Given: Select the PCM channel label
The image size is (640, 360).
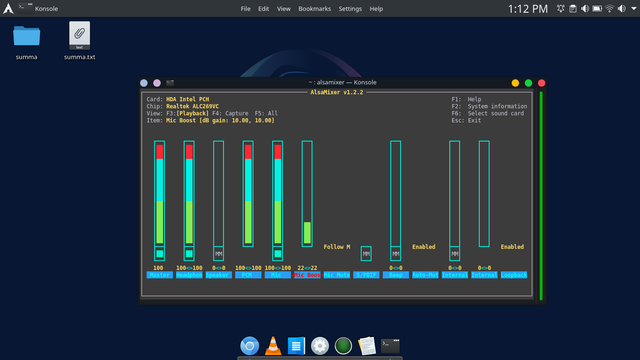Looking at the screenshot, I should [248, 275].
